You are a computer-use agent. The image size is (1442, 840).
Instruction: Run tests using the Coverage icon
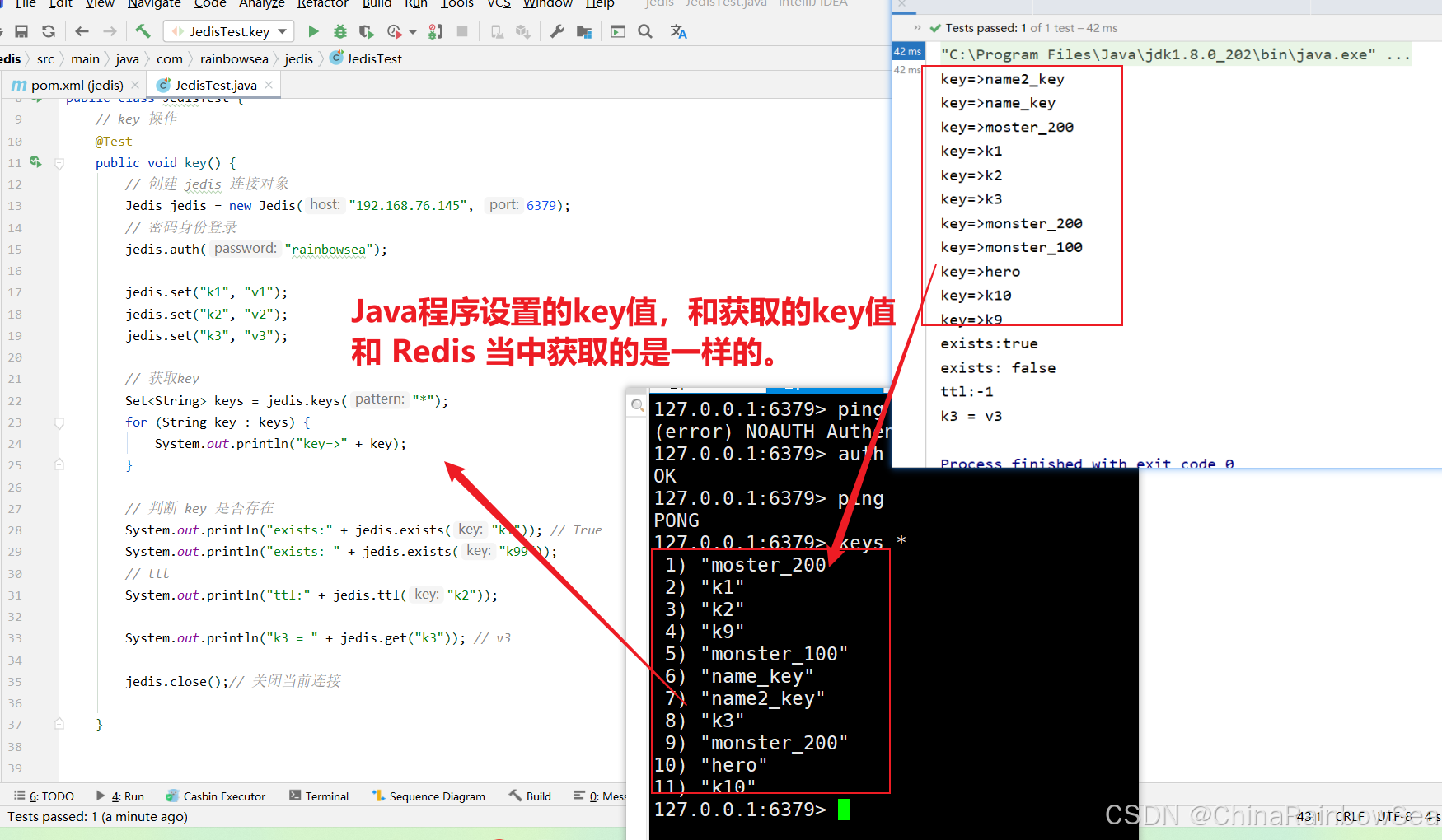(x=366, y=31)
